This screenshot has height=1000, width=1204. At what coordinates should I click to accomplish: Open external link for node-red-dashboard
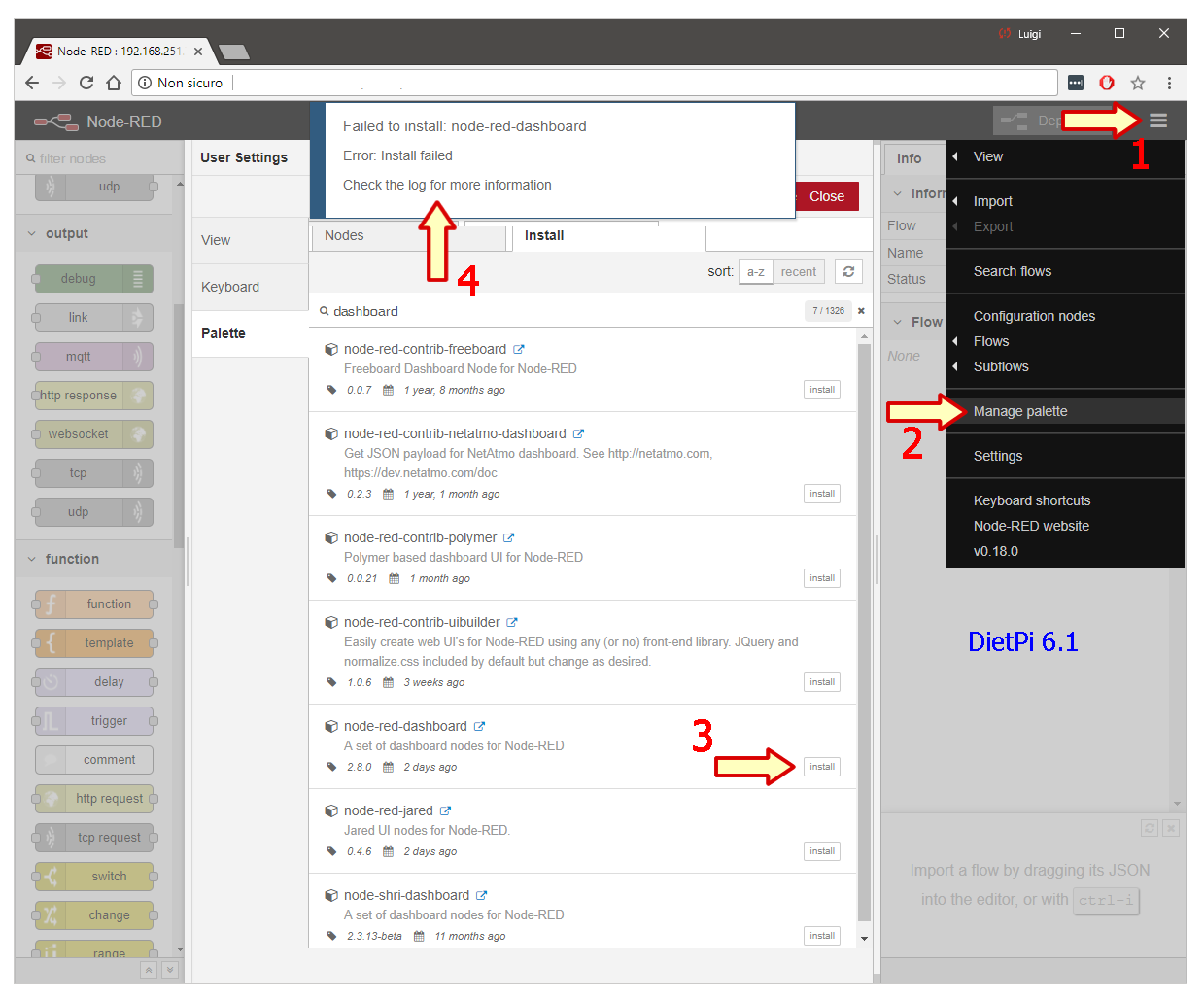pos(479,726)
